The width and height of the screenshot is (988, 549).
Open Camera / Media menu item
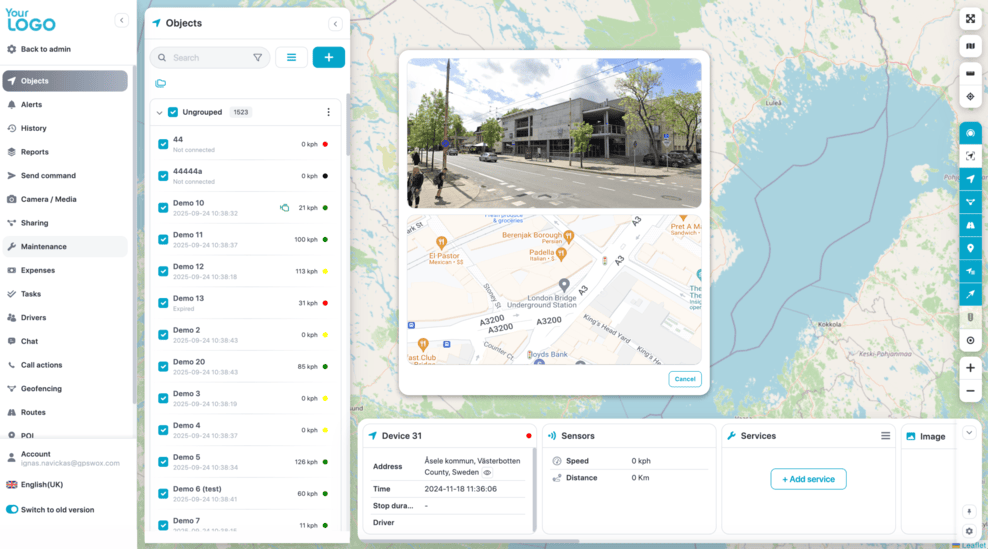pyautogui.click(x=65, y=199)
